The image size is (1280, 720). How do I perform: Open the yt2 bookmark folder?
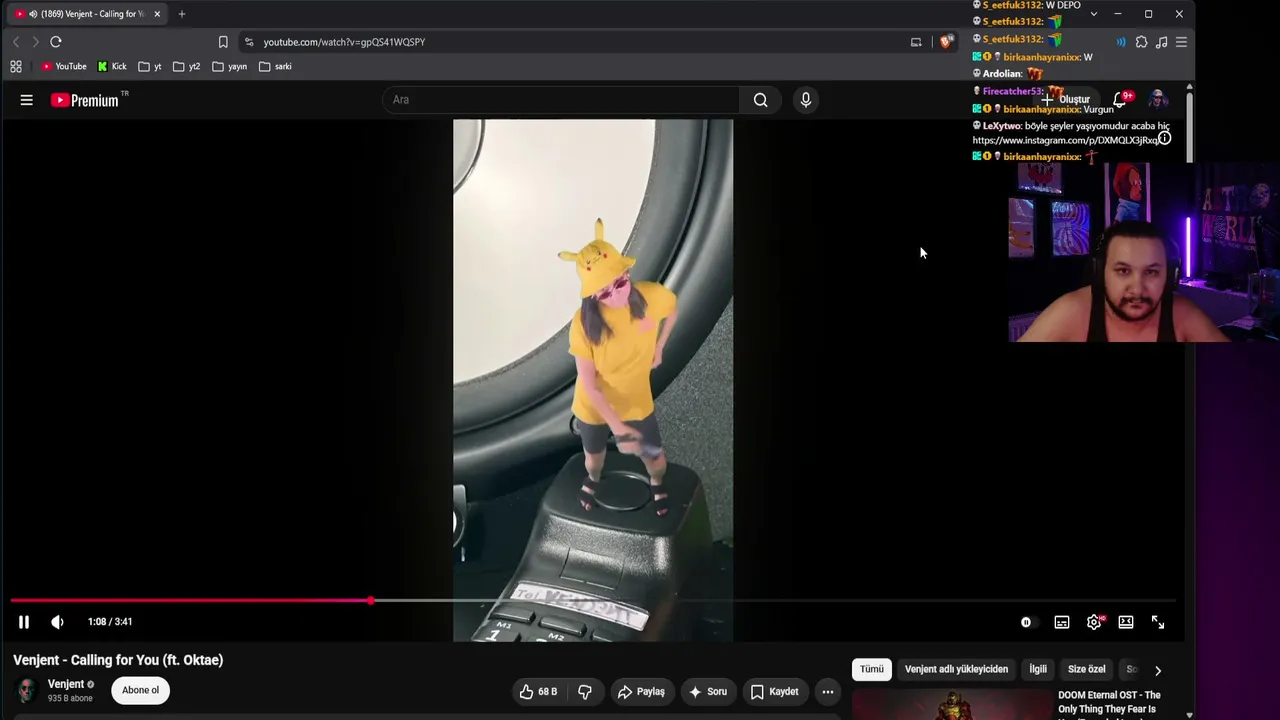(x=187, y=67)
